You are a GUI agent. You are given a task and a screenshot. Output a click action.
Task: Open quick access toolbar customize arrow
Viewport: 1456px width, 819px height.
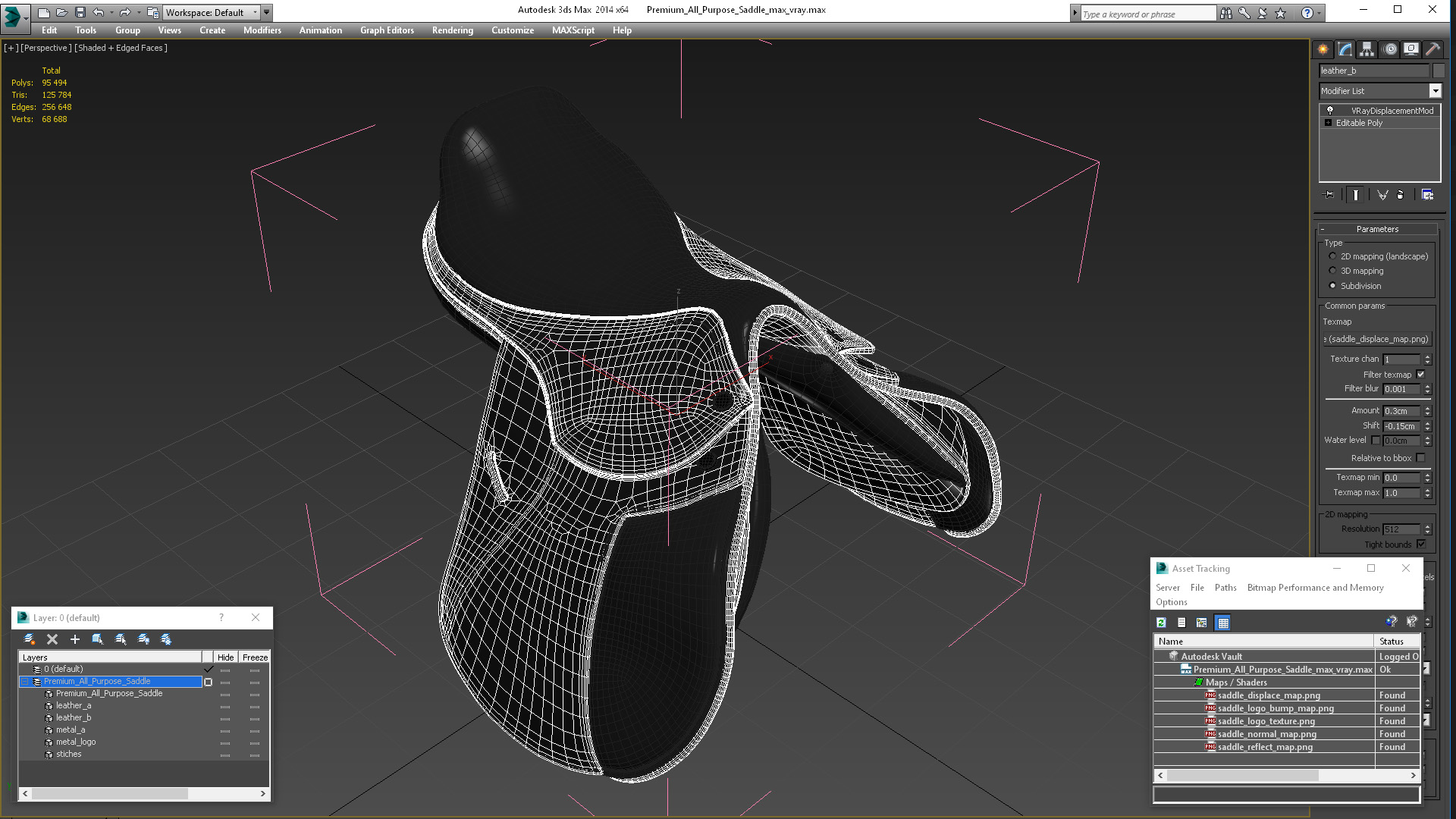pos(267,12)
